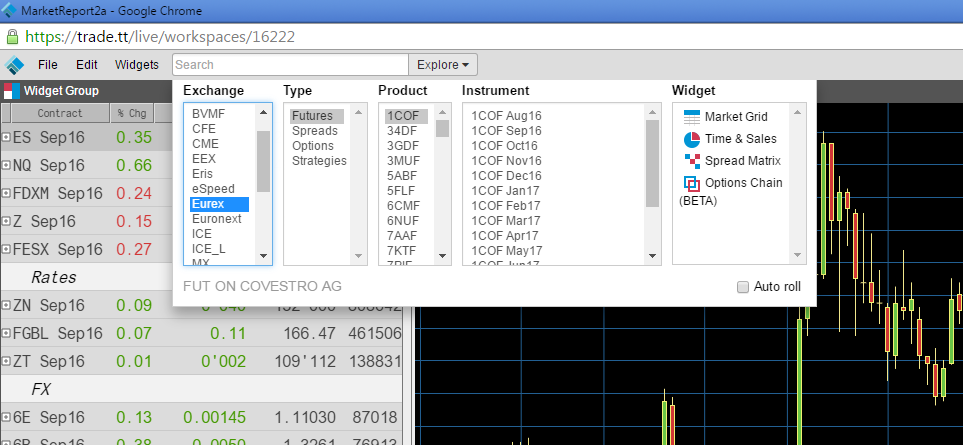Image resolution: width=963 pixels, height=445 pixels.
Task: Select ICE in the Exchange list
Action: [201, 234]
